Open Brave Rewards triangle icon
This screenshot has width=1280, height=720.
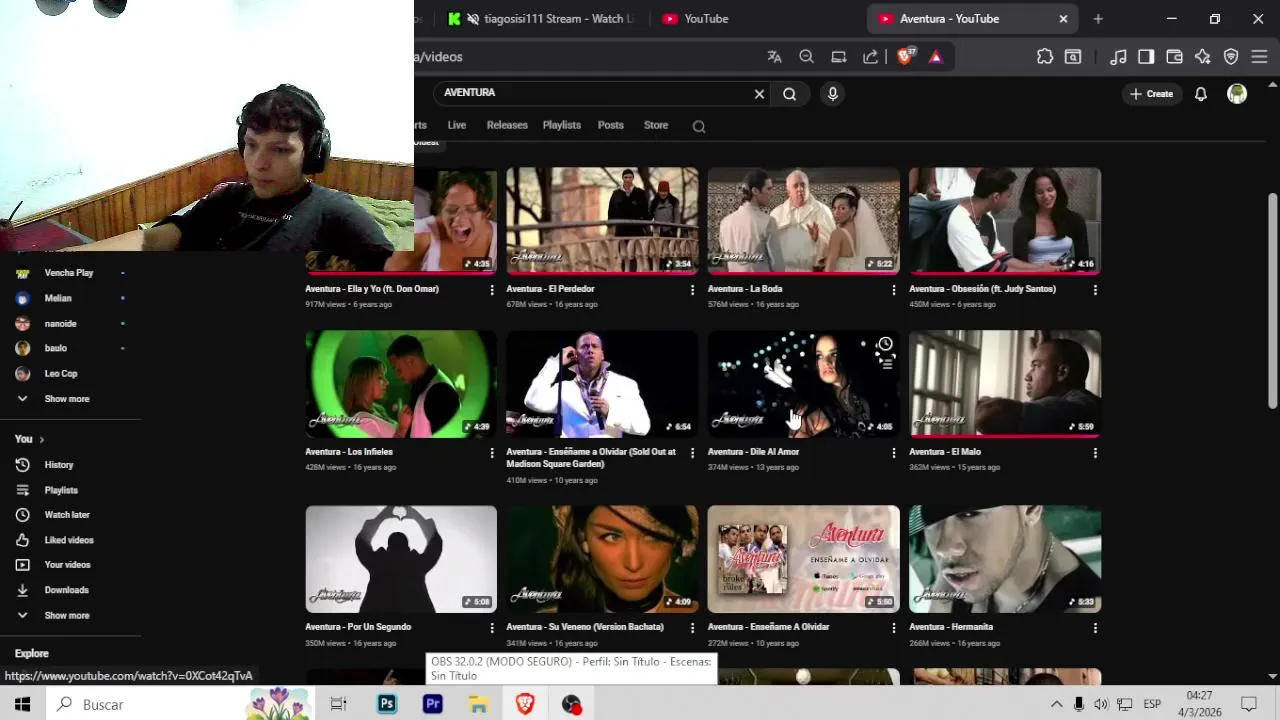coord(936,57)
